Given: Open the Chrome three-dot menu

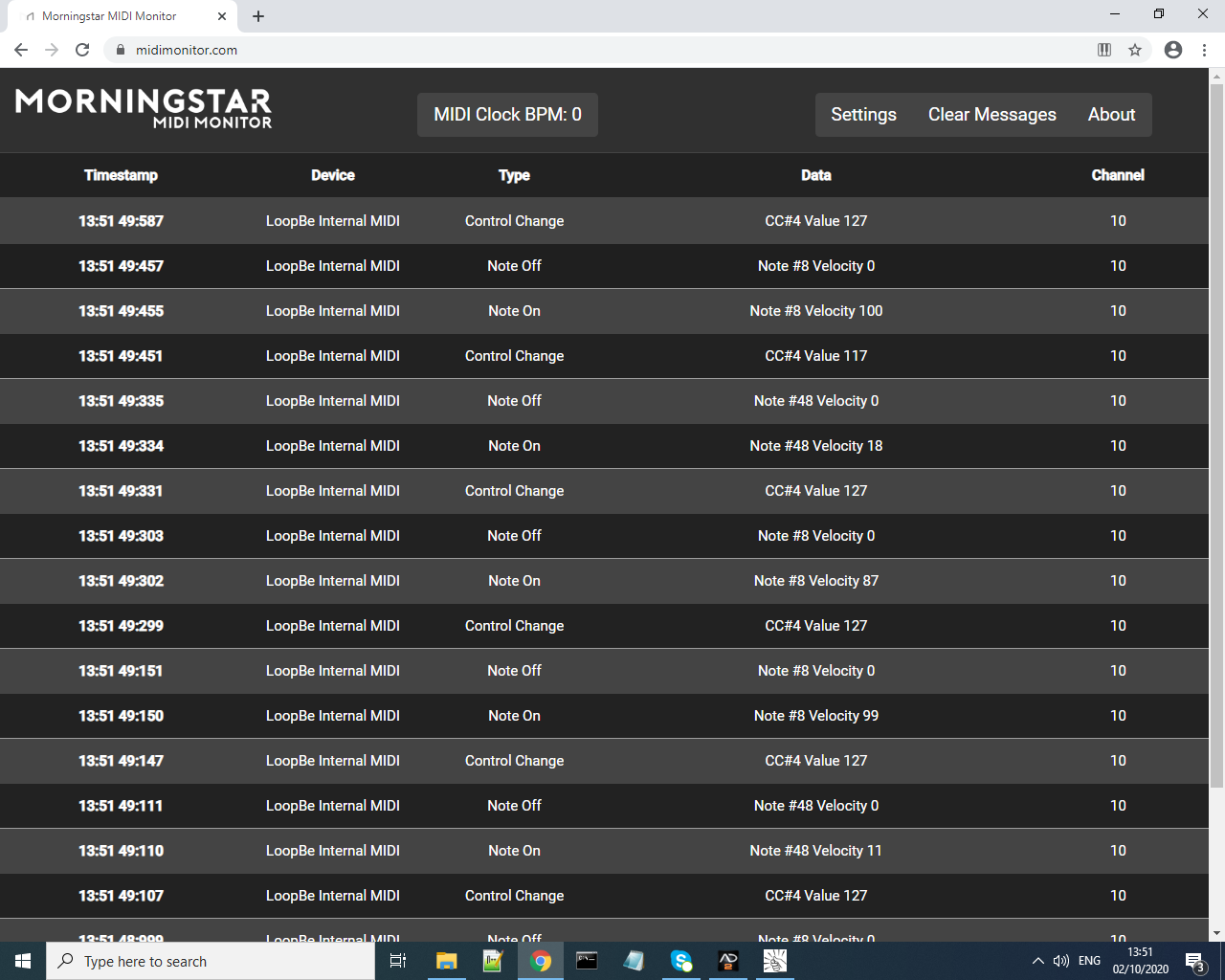Looking at the screenshot, I should click(1204, 50).
